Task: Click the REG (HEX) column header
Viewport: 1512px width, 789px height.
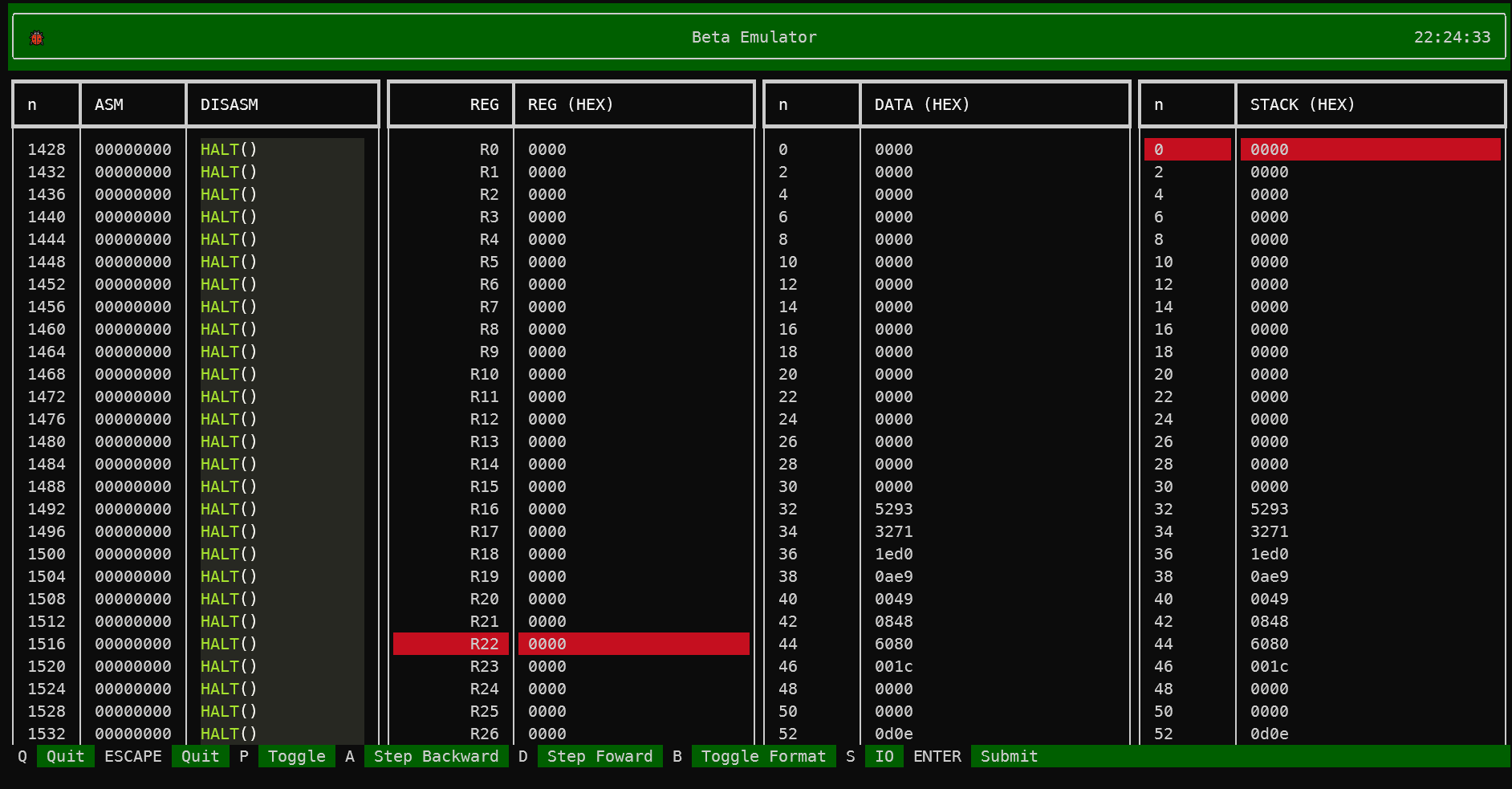Action: point(571,104)
